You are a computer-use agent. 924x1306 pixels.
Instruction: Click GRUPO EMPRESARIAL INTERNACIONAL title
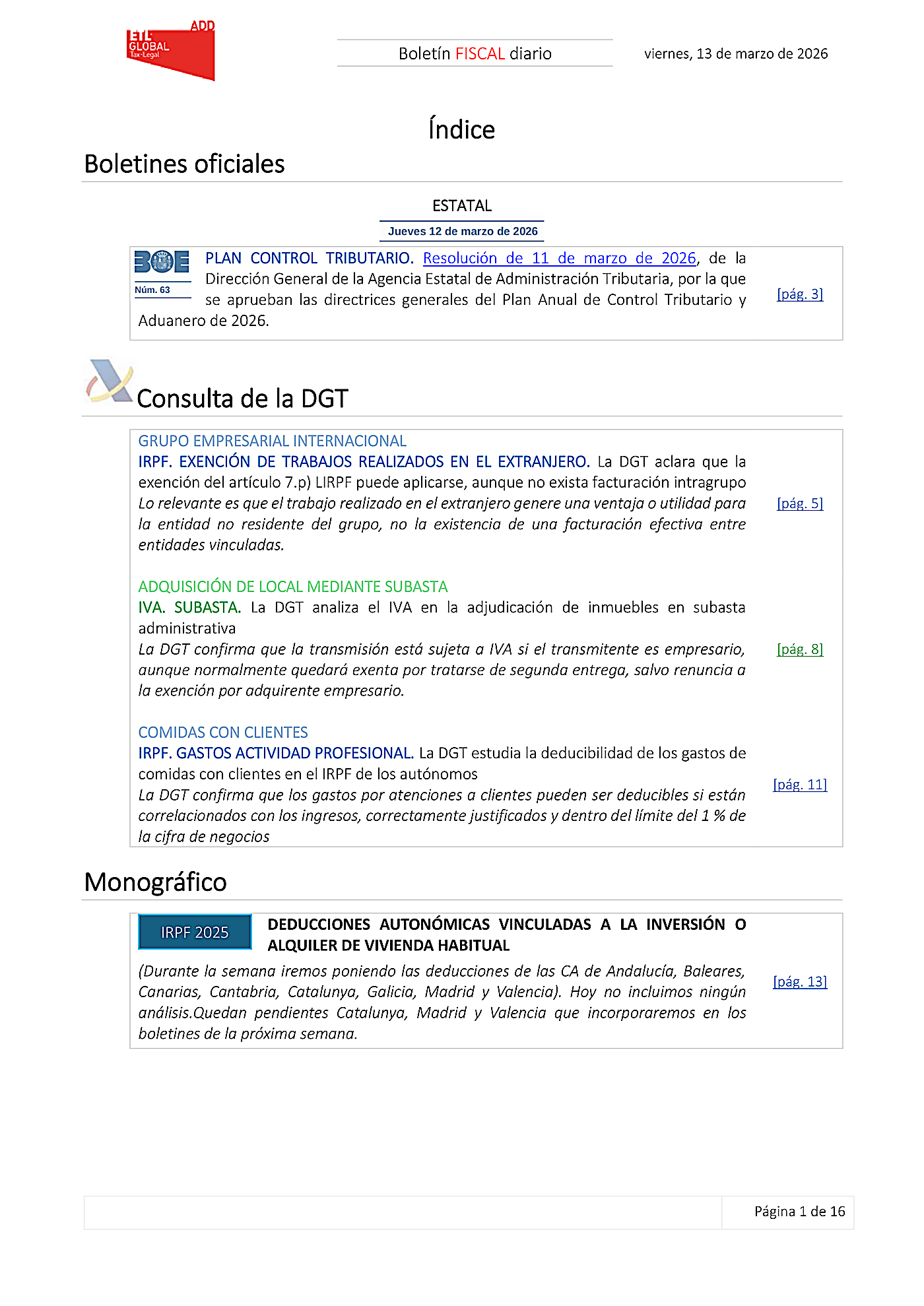point(272,441)
